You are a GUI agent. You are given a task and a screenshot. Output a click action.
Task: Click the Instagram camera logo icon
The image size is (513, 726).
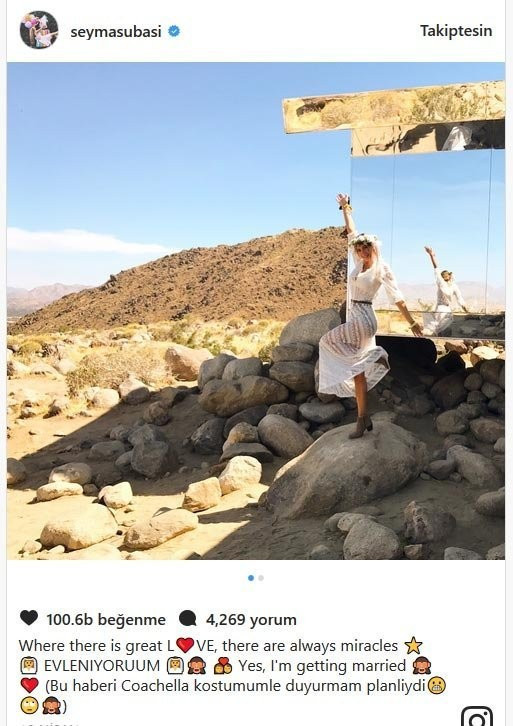477,717
